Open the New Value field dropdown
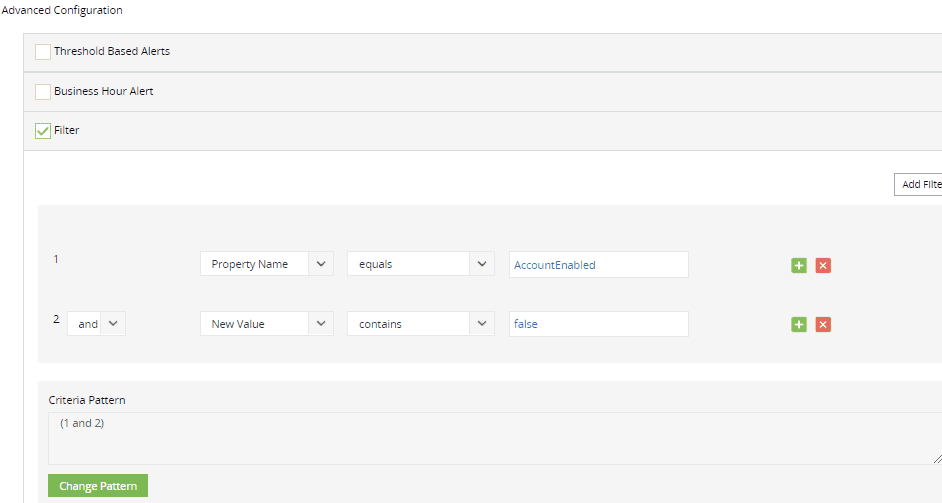Screen dimensions: 942x503 tap(266, 324)
